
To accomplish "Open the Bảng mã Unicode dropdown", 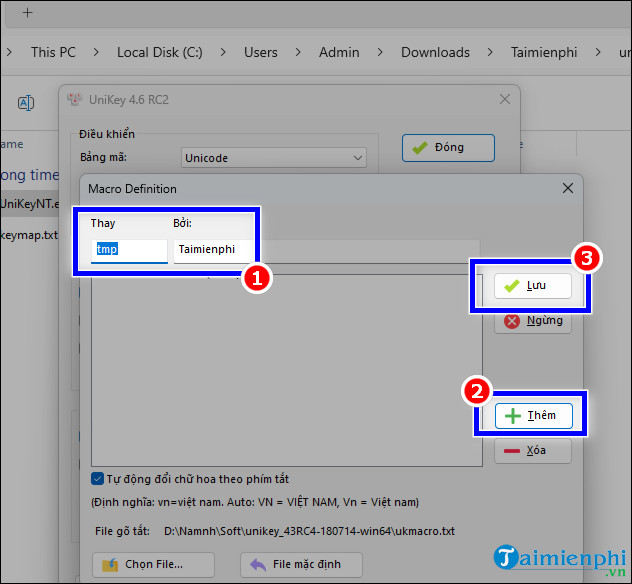I will [274, 158].
